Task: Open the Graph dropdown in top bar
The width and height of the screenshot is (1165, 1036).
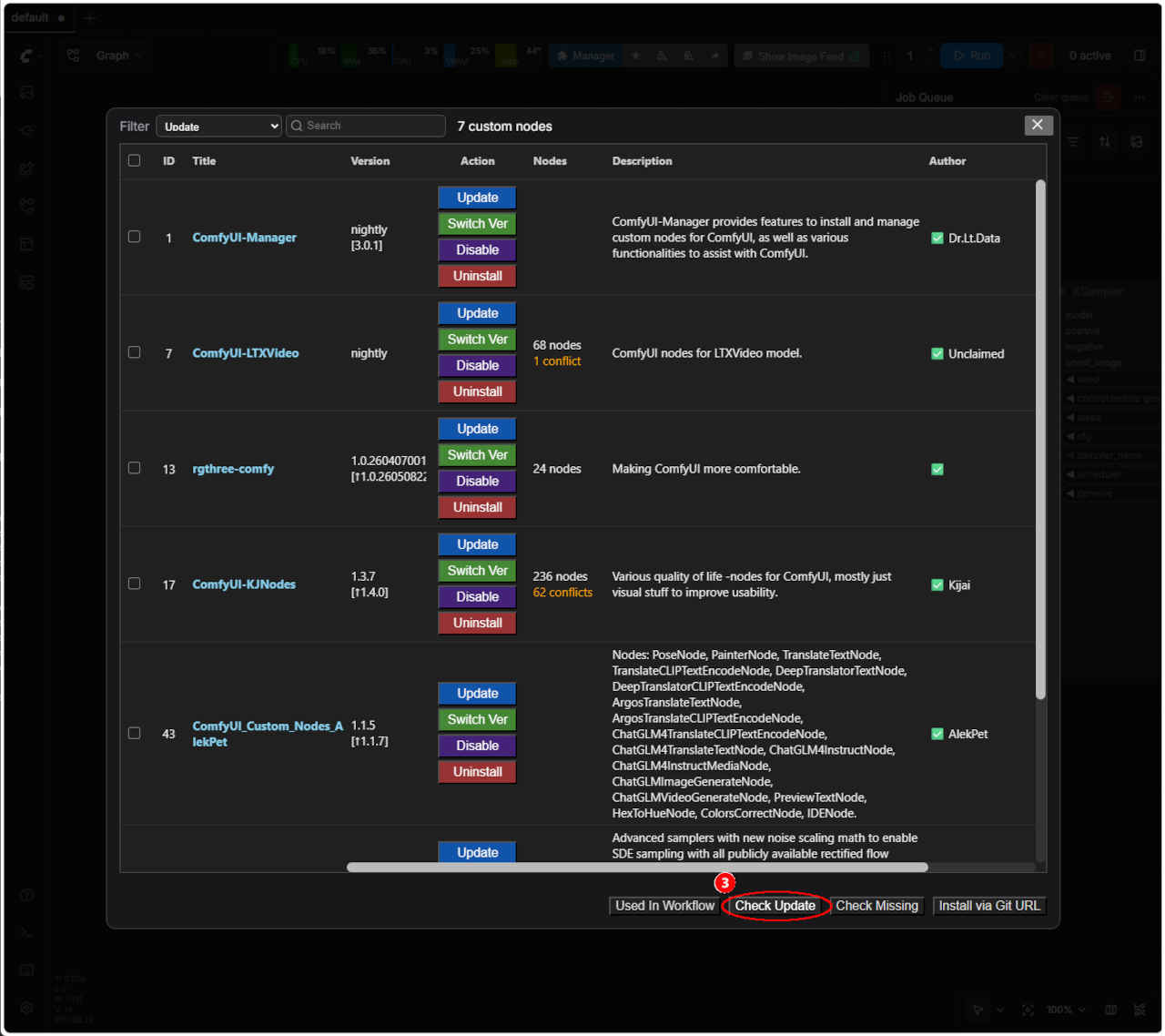Action: [x=106, y=56]
